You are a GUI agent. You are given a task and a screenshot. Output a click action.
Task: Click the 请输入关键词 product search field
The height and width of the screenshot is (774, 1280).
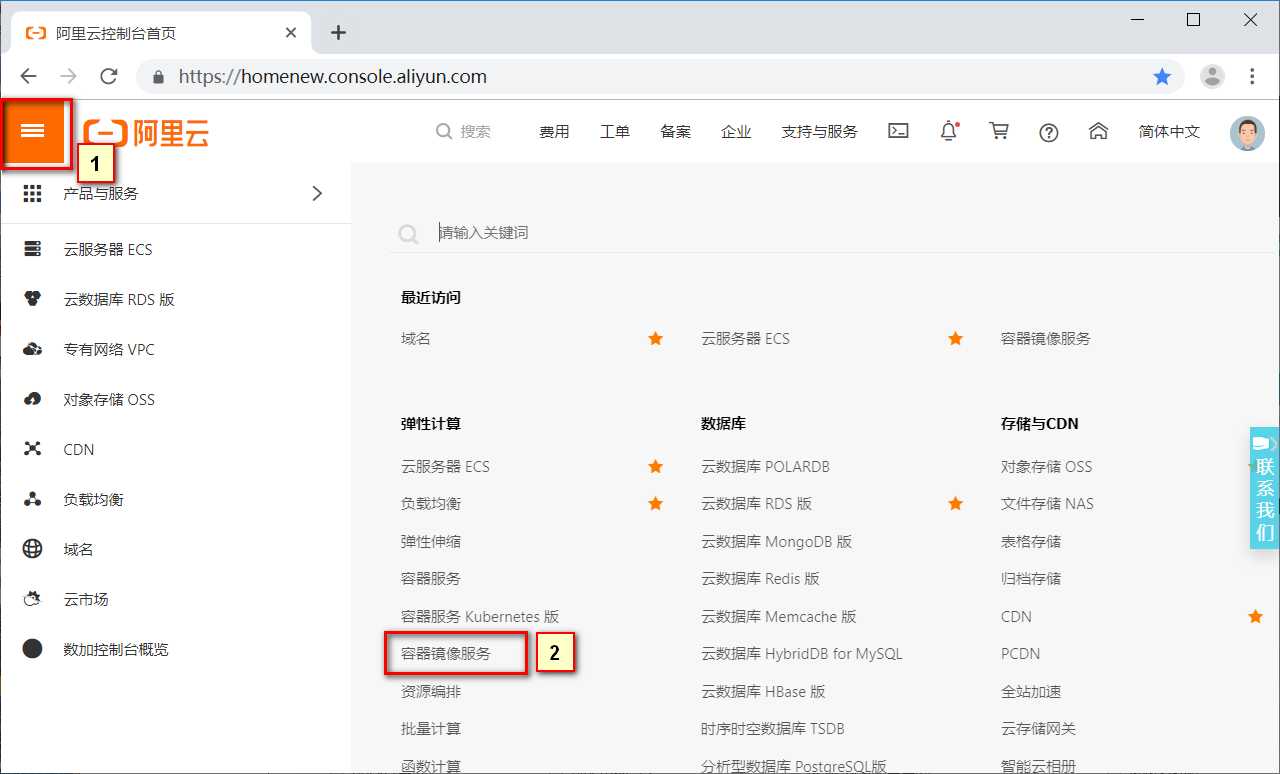coord(830,232)
